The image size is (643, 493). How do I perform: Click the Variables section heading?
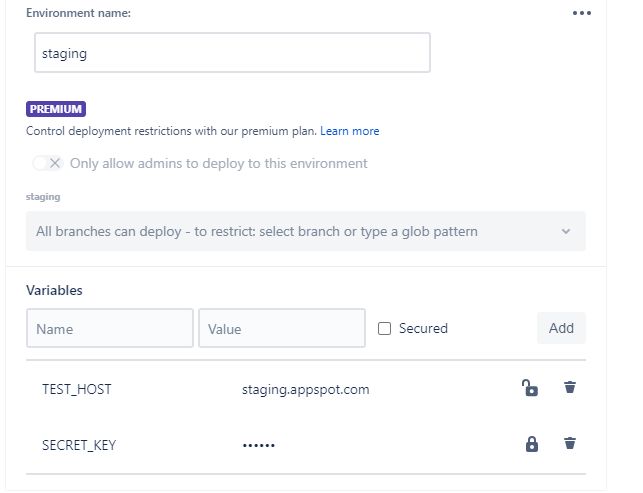(x=54, y=290)
